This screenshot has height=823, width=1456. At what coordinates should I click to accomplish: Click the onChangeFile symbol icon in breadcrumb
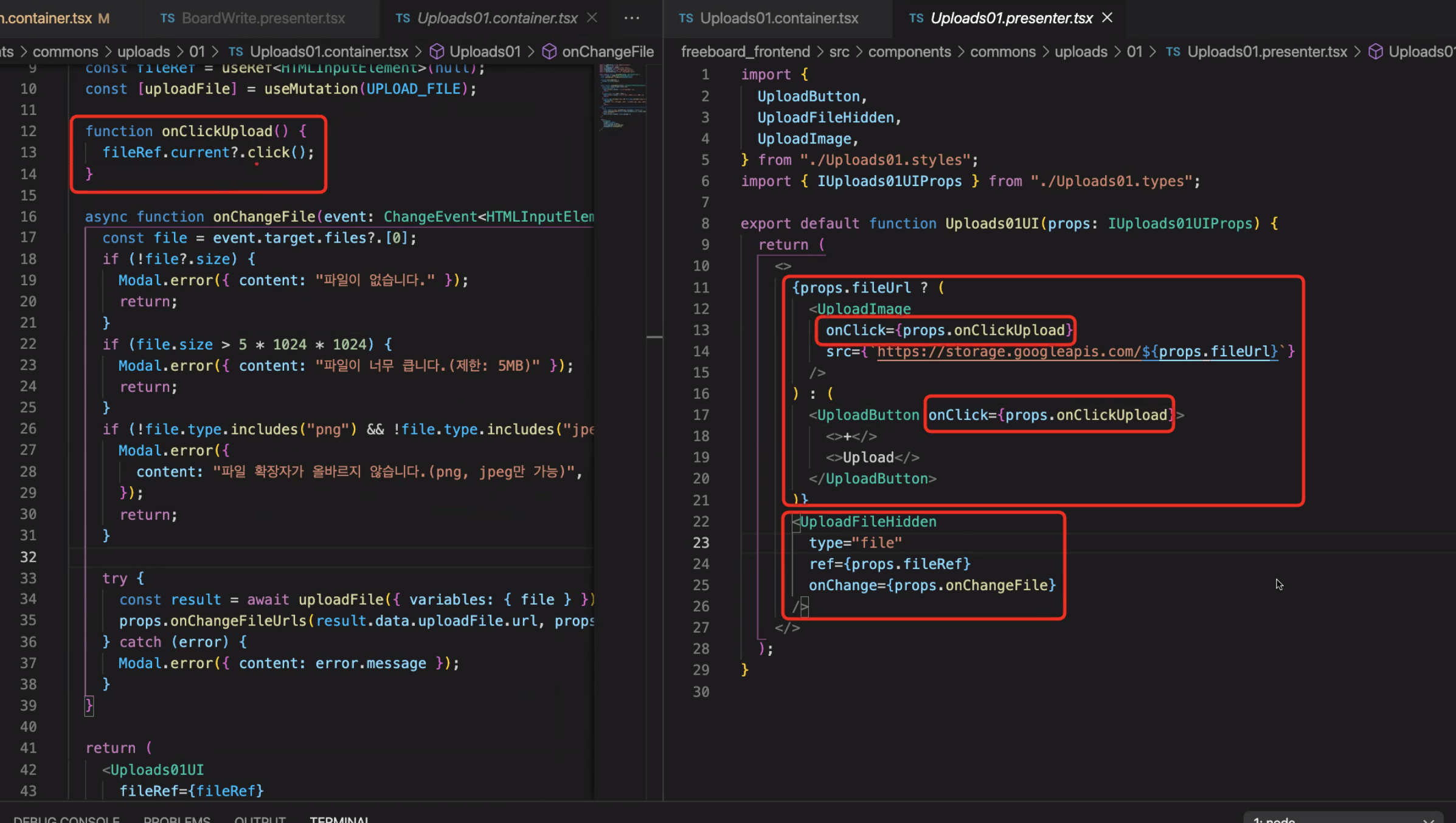(x=549, y=52)
